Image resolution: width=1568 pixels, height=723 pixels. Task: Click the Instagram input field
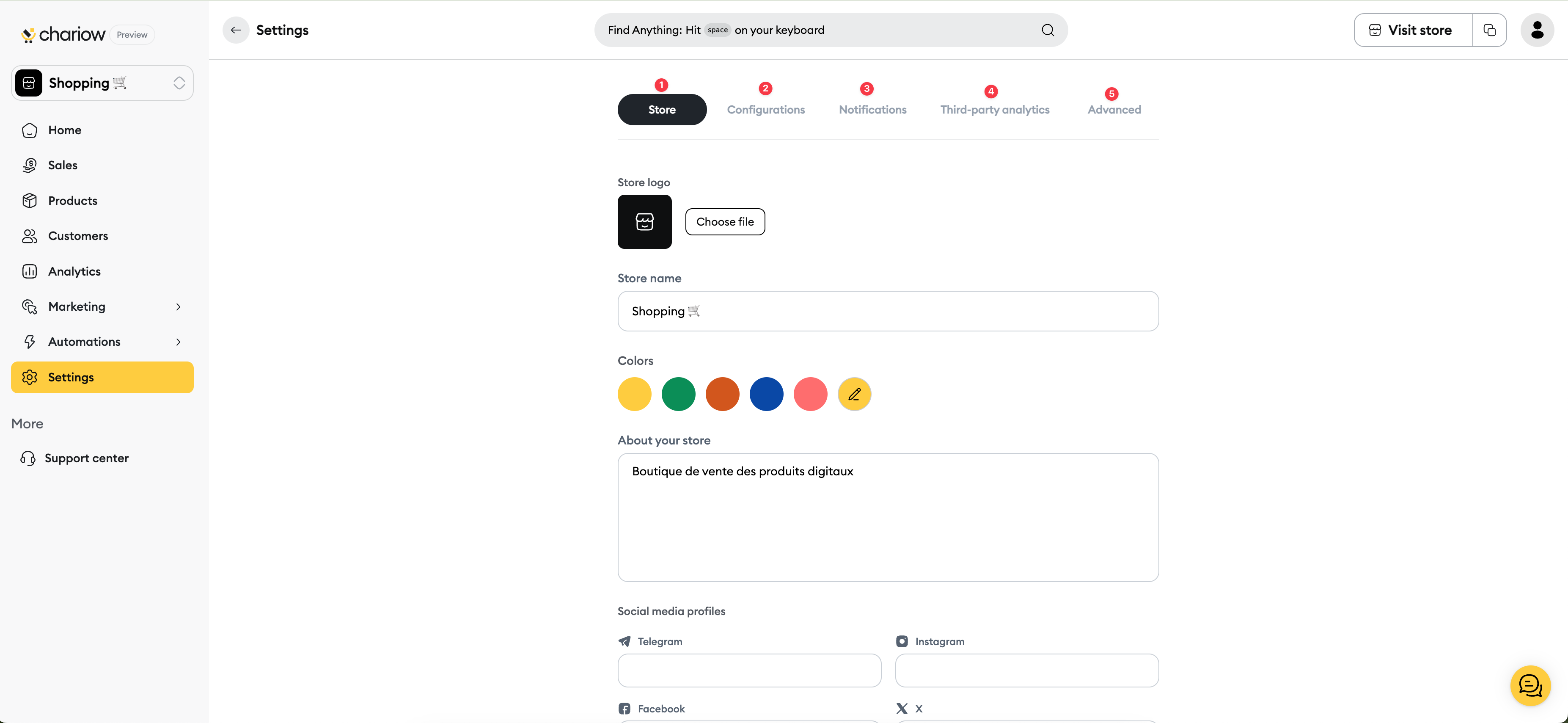click(1027, 671)
